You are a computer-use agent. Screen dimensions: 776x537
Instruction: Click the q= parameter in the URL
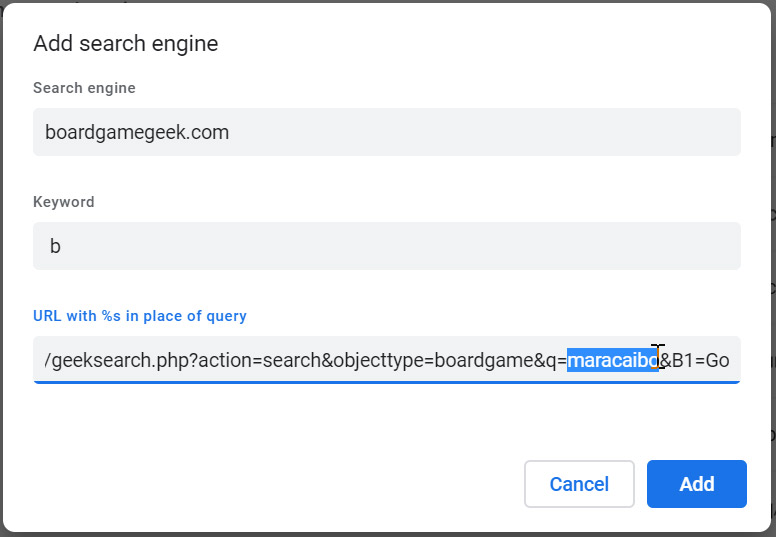click(557, 361)
